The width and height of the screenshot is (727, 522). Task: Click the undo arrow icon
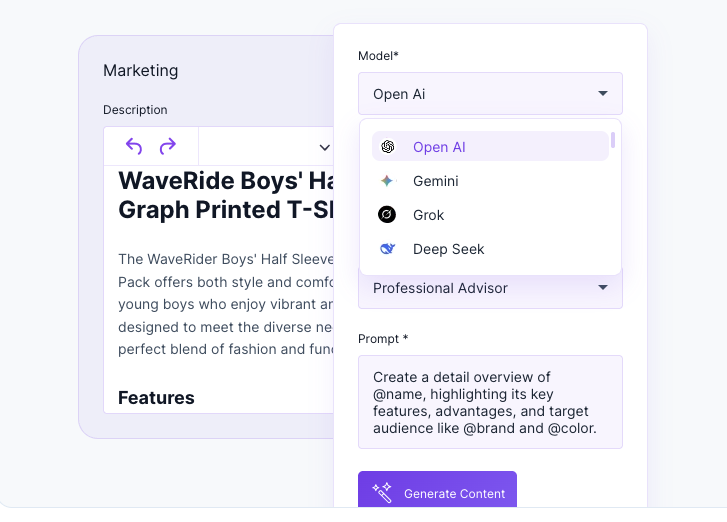(134, 146)
